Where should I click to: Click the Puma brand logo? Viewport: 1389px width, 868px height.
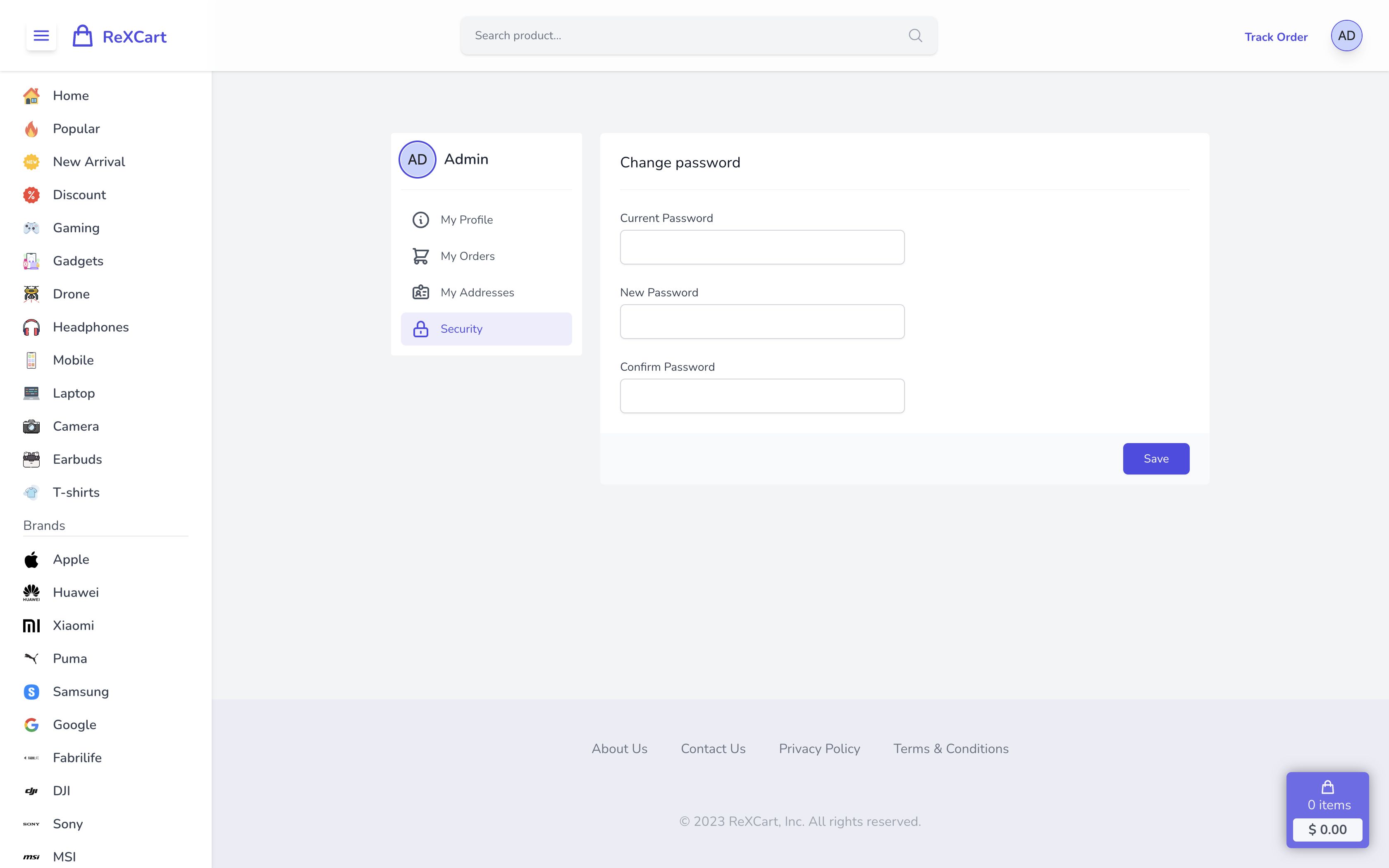pyautogui.click(x=31, y=658)
